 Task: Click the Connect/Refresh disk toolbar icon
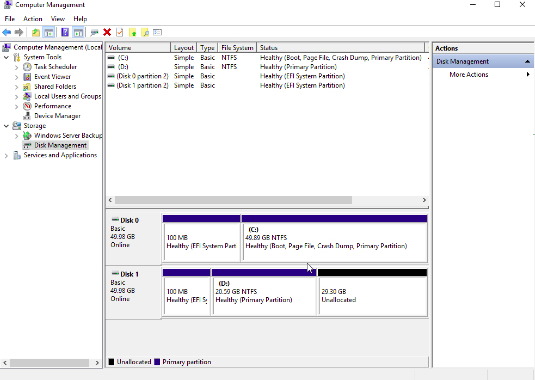click(94, 32)
